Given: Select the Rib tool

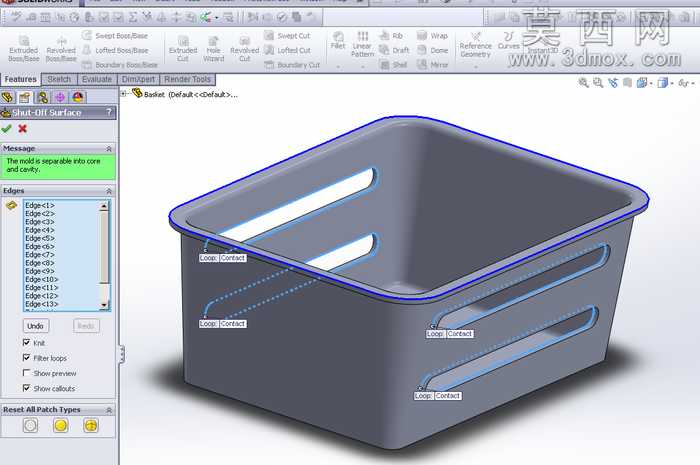Looking at the screenshot, I should click(x=391, y=36).
